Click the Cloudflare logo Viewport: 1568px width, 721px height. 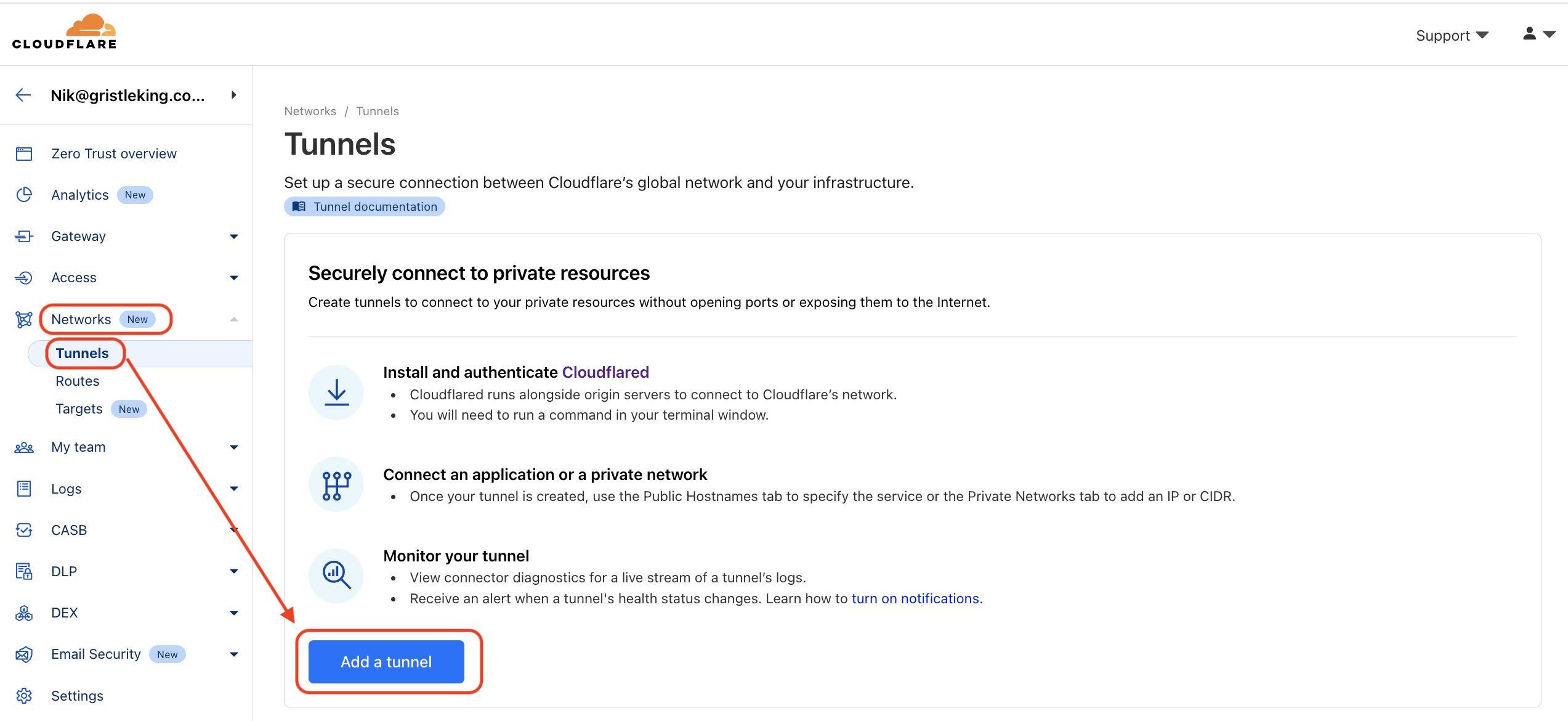click(x=64, y=31)
